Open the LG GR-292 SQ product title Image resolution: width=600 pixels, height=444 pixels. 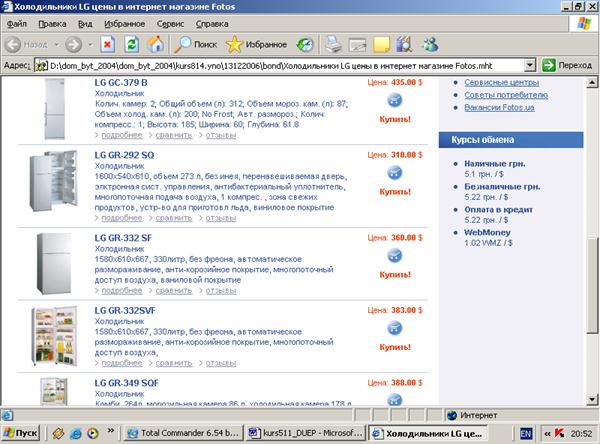[124, 155]
